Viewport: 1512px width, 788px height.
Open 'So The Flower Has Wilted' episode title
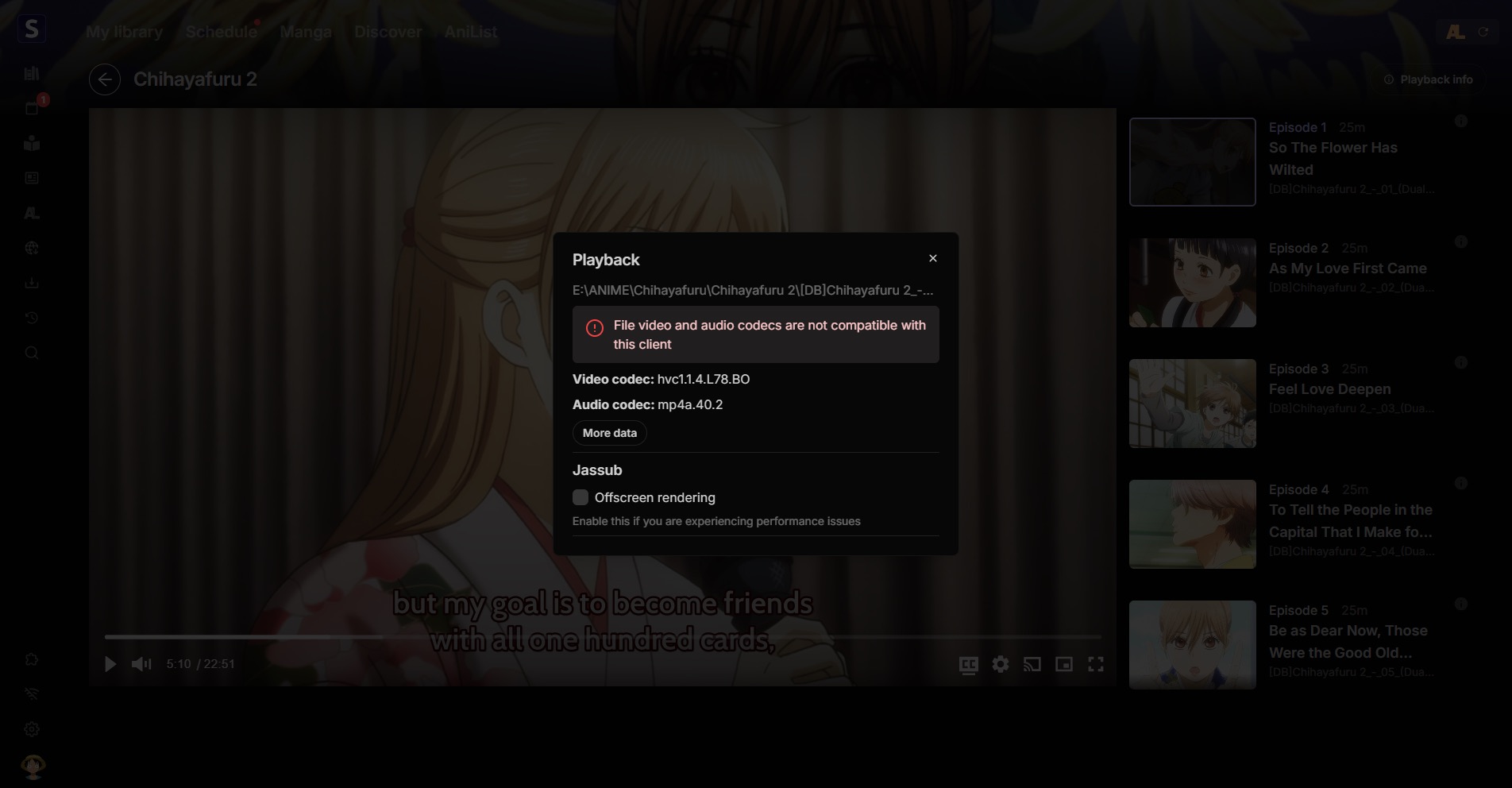tap(1333, 159)
